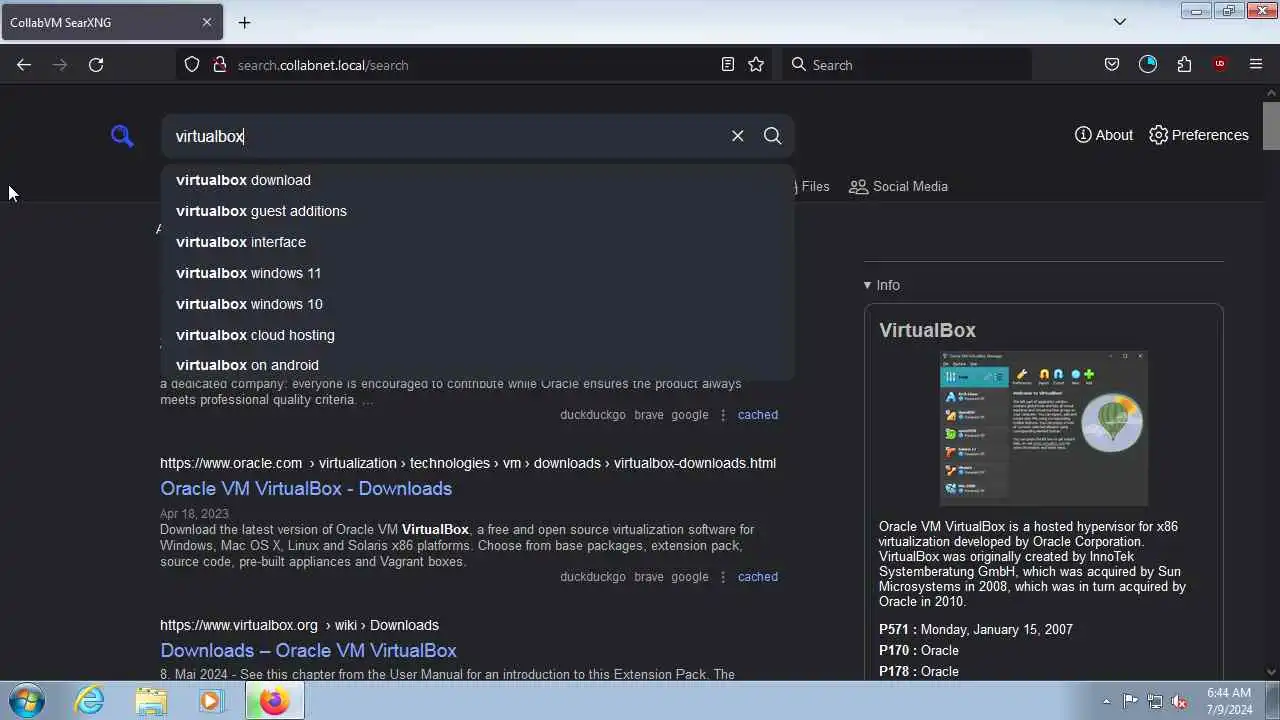Open Pocket save icon in toolbar

(x=1112, y=65)
